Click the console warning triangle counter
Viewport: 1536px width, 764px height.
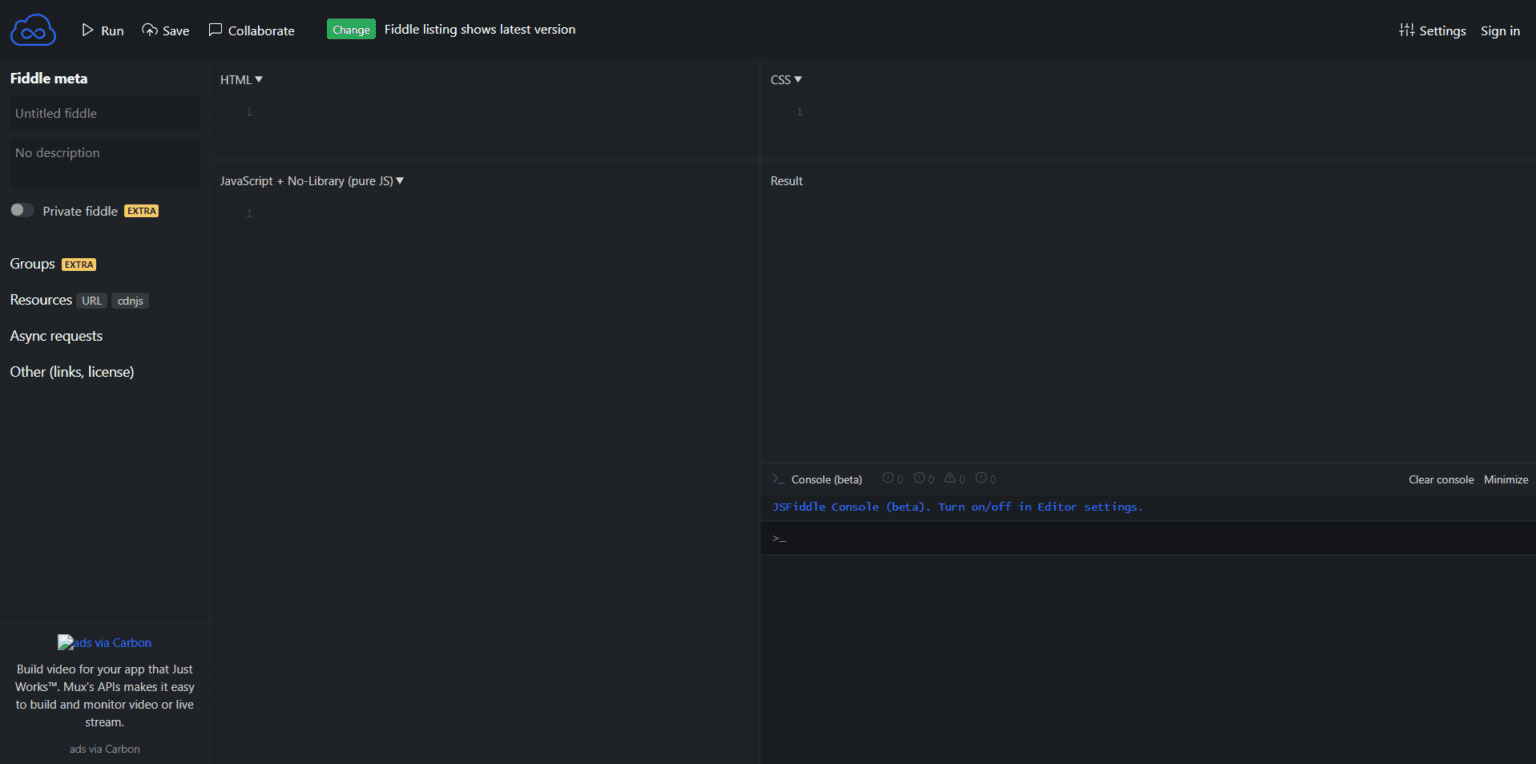click(x=949, y=479)
